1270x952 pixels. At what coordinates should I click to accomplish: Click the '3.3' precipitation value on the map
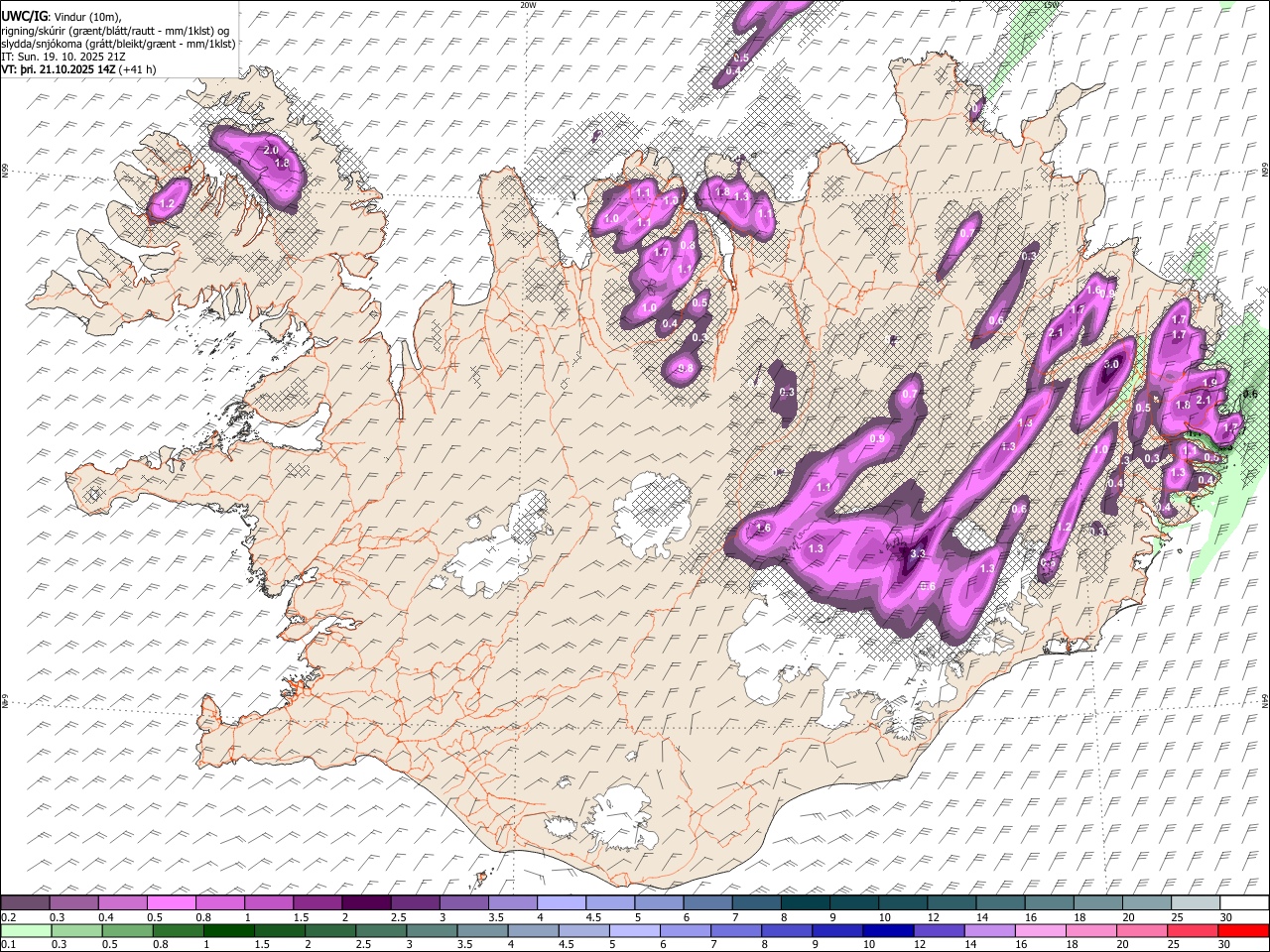918,553
